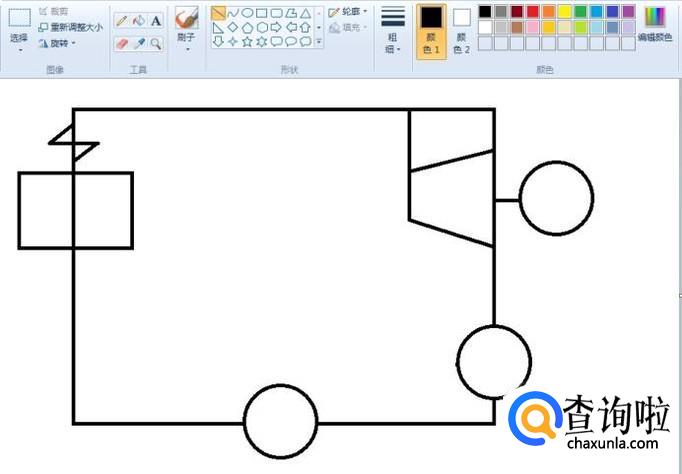Open 编辑颜色 edit colors dialog
The width and height of the screenshot is (682, 474).
655,25
